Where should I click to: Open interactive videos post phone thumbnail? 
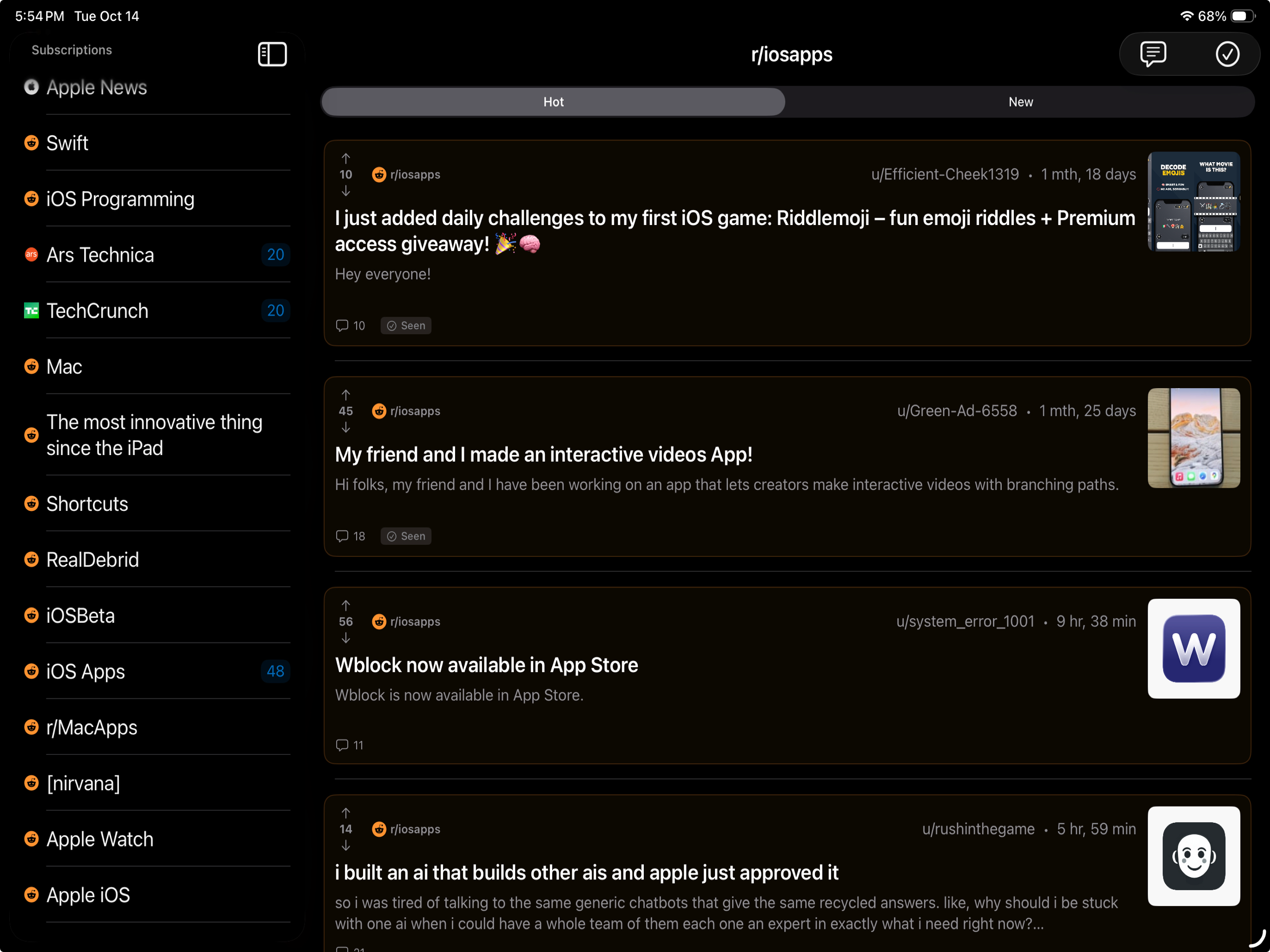[1194, 438]
